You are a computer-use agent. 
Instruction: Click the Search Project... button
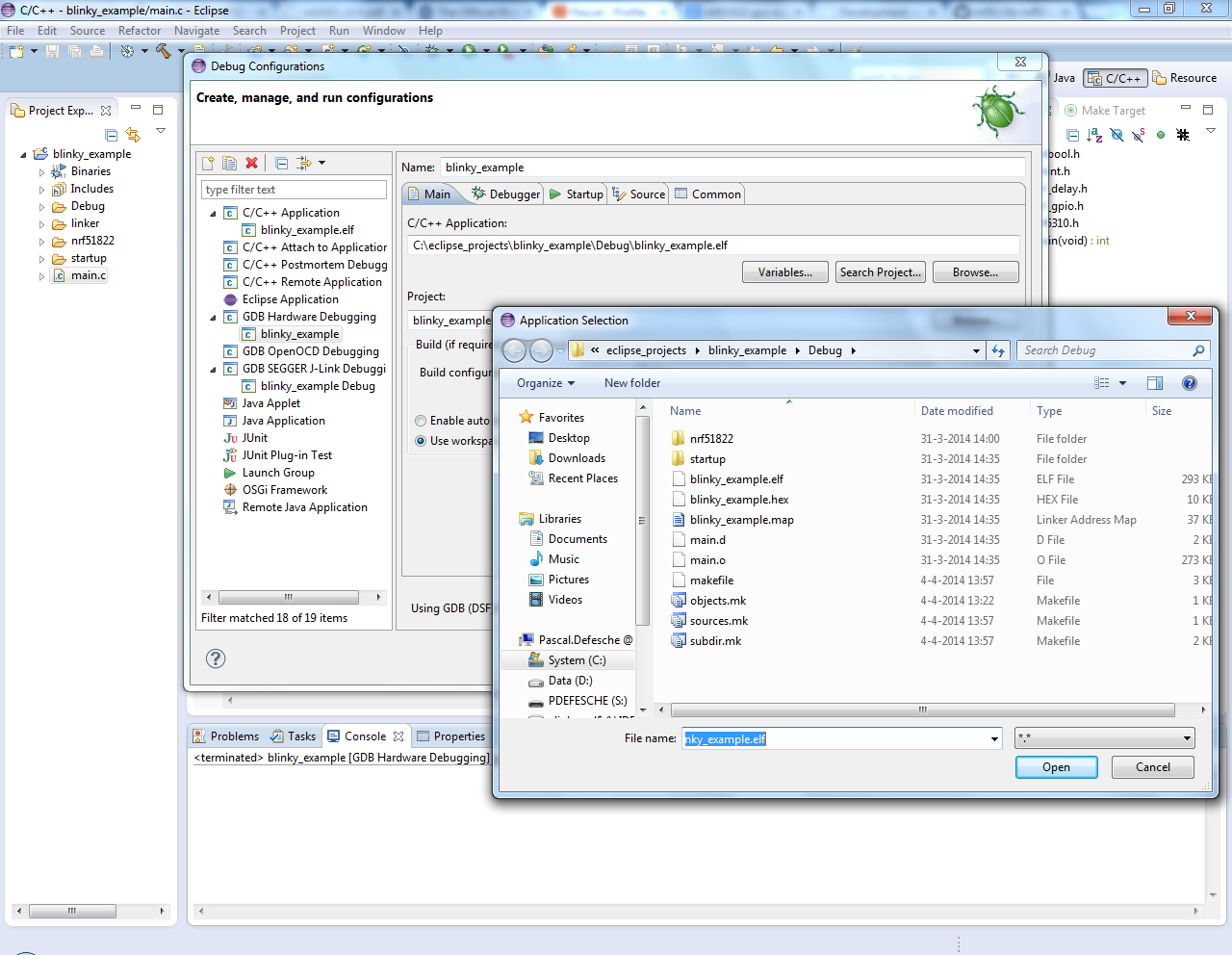click(x=880, y=272)
